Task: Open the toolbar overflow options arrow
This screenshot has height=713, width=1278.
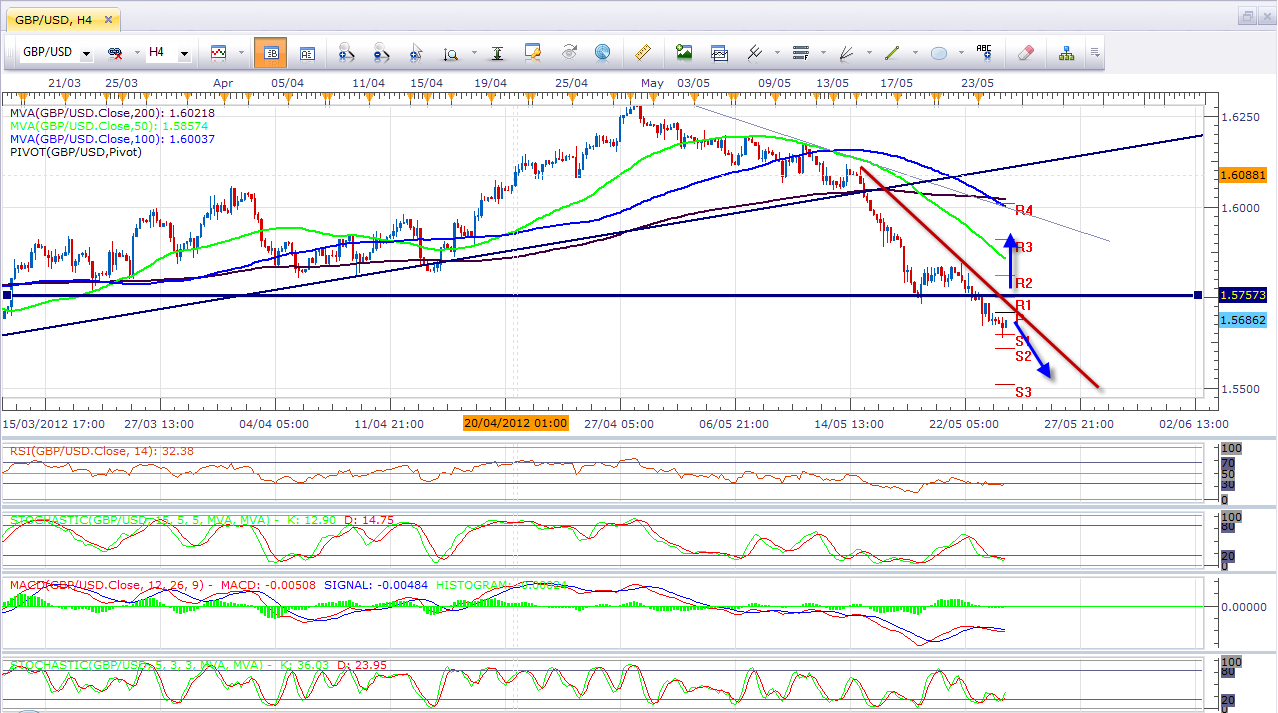Action: [1095, 52]
